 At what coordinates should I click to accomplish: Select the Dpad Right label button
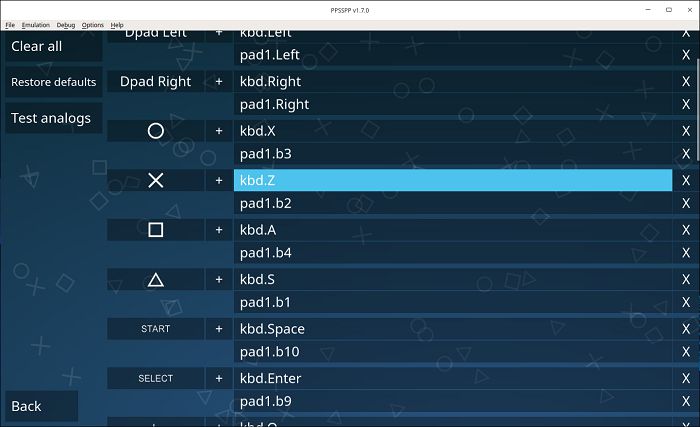[x=156, y=81]
